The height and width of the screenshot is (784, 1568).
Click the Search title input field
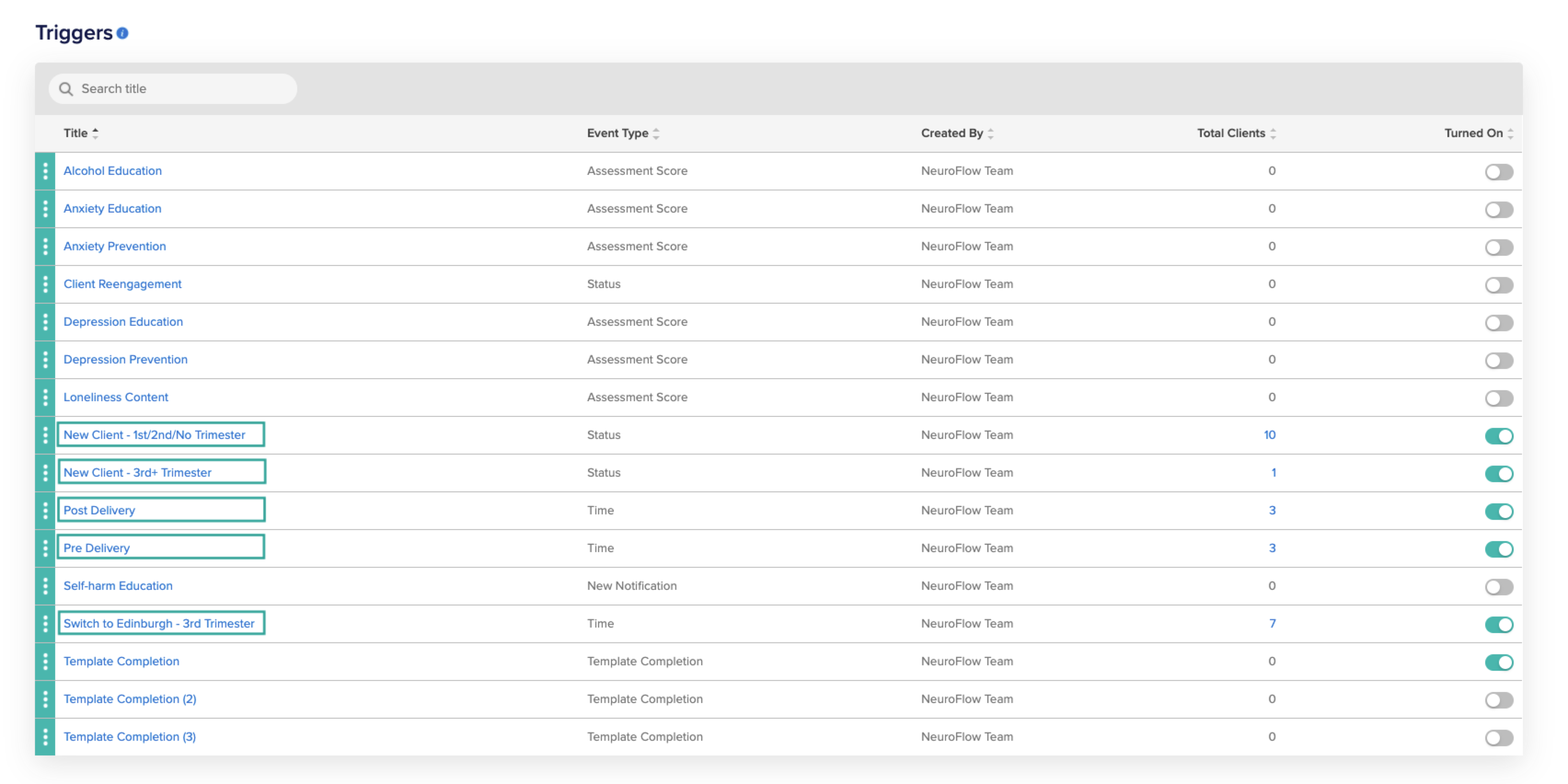tap(173, 89)
